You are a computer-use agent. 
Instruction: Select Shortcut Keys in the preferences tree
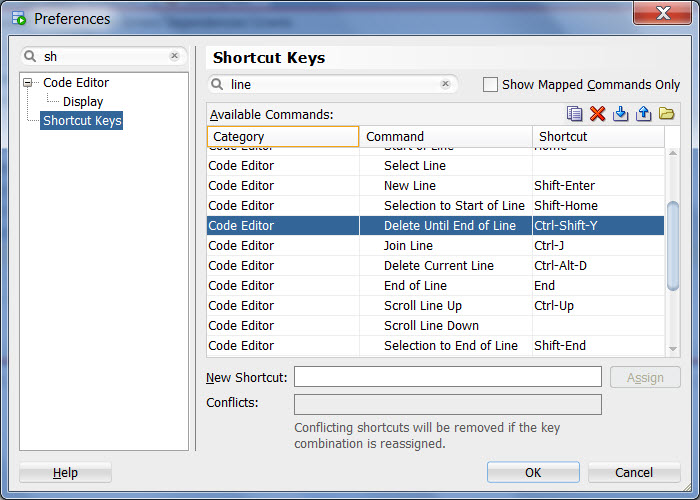point(82,121)
